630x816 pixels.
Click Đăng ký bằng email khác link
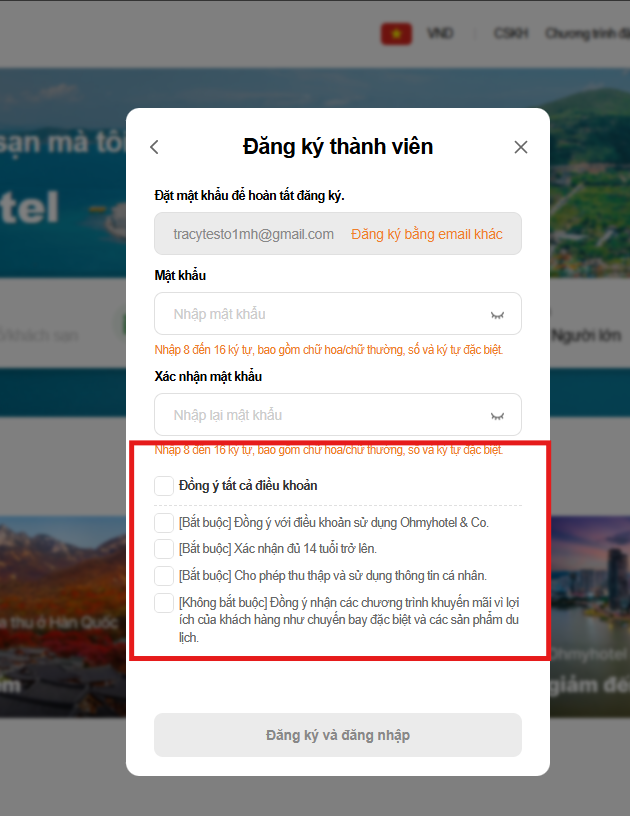tap(427, 234)
